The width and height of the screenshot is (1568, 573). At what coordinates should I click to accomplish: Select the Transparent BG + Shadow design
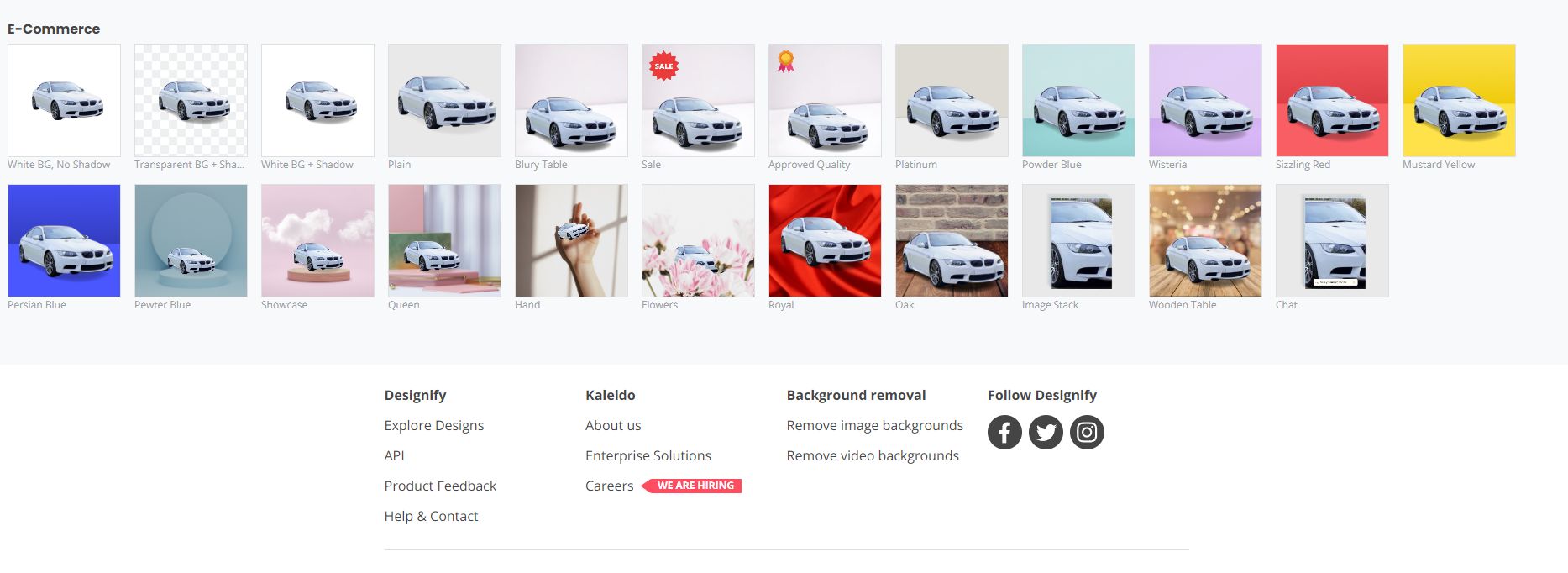(x=191, y=100)
